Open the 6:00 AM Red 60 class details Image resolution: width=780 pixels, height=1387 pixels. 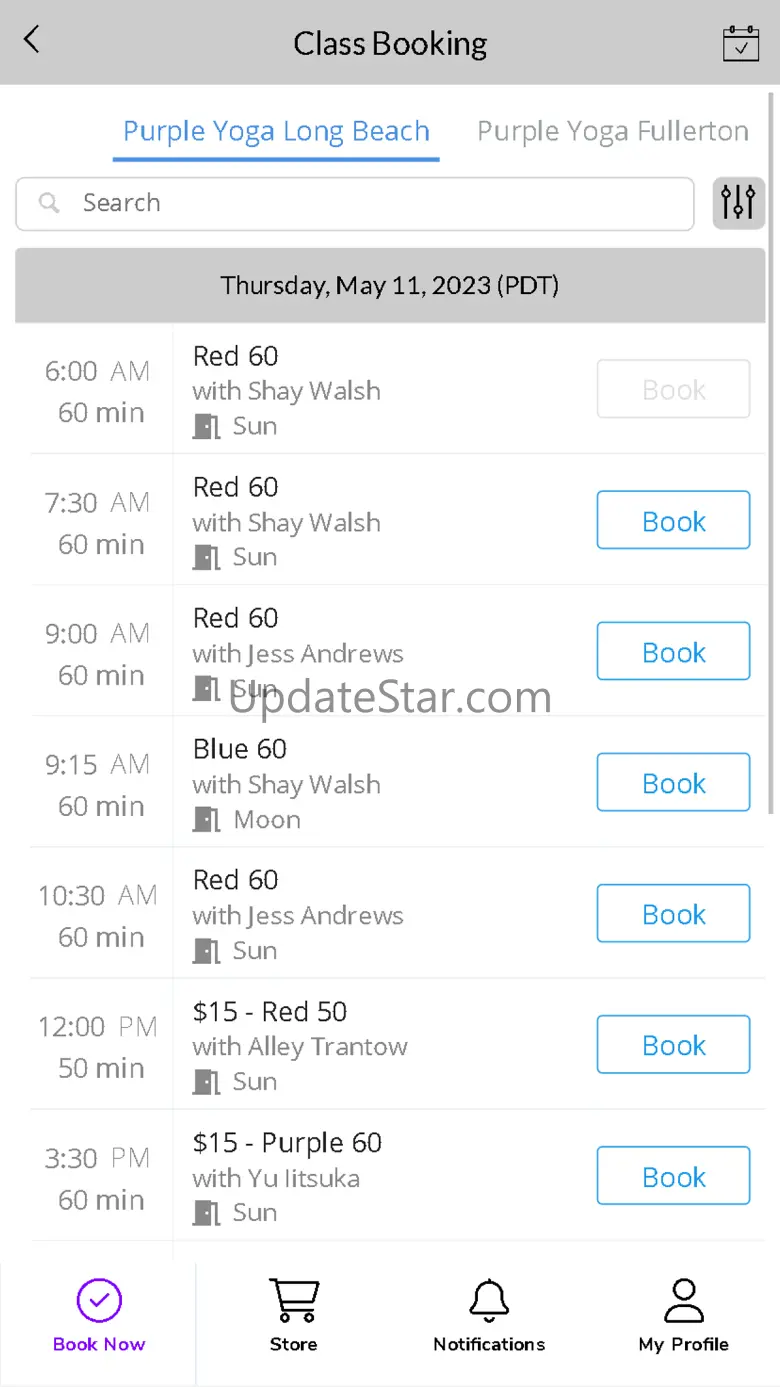pyautogui.click(x=390, y=389)
